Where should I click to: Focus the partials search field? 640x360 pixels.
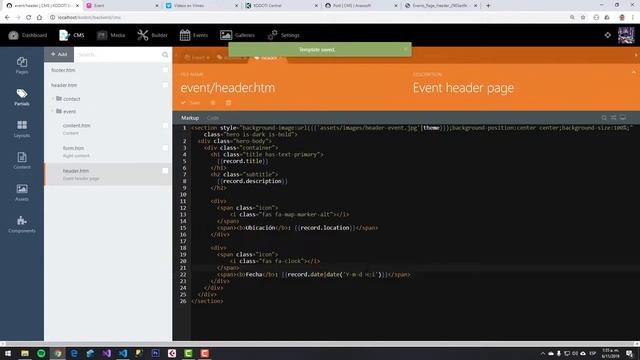pos(118,55)
